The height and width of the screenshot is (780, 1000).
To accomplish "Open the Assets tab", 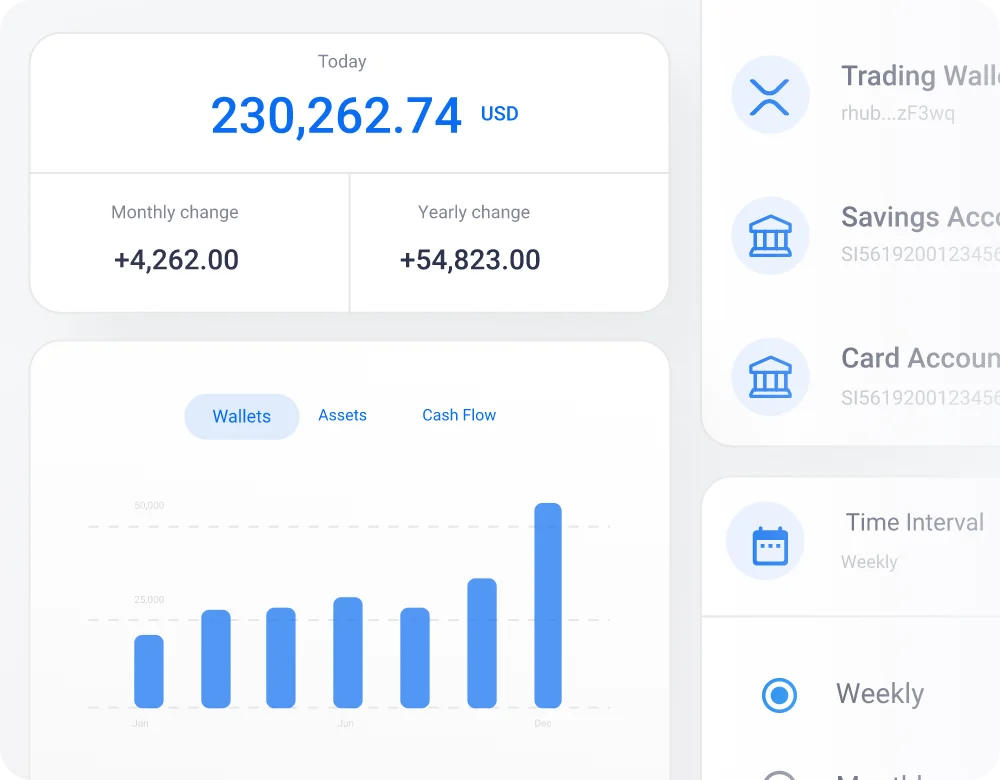I will coord(342,415).
